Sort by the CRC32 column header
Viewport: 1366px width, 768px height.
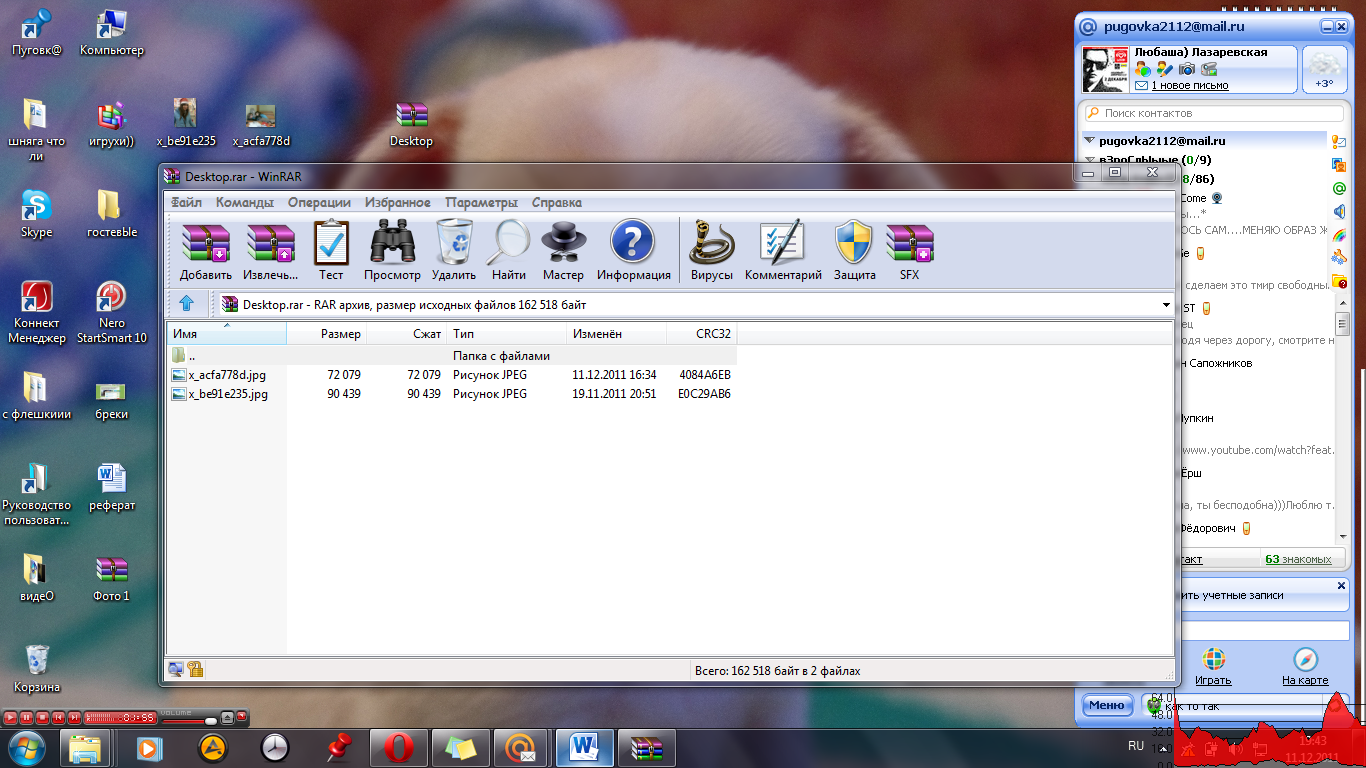coord(702,333)
